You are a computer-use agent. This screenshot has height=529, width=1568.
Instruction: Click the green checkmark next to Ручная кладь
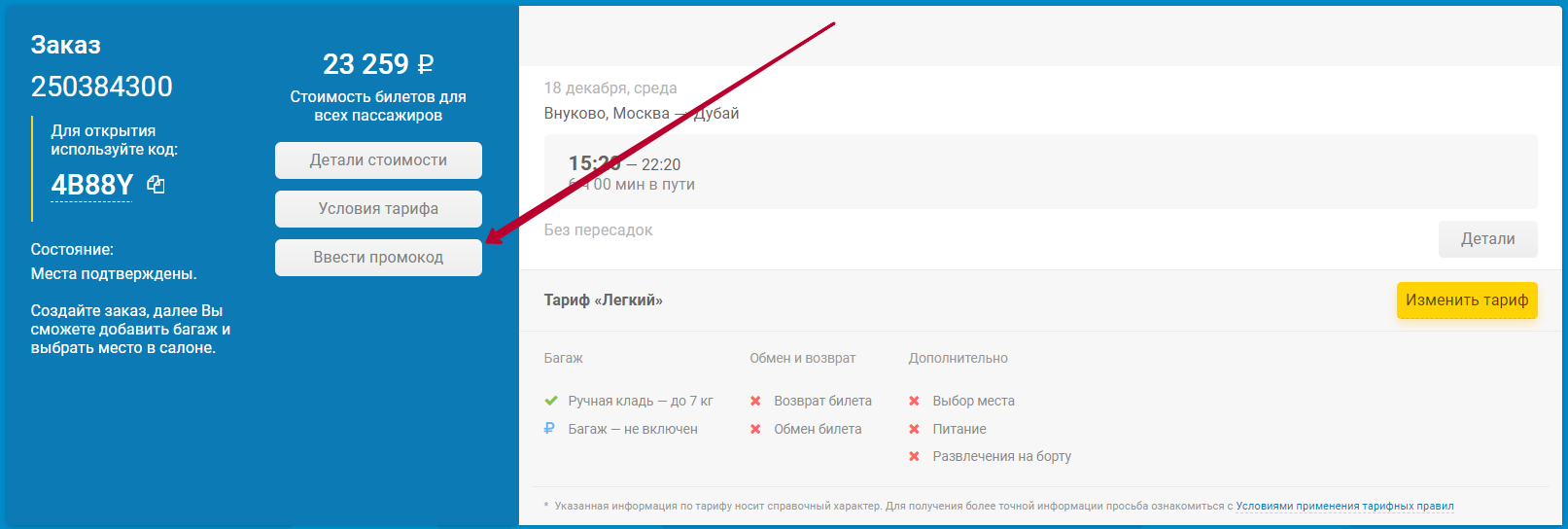pos(551,401)
